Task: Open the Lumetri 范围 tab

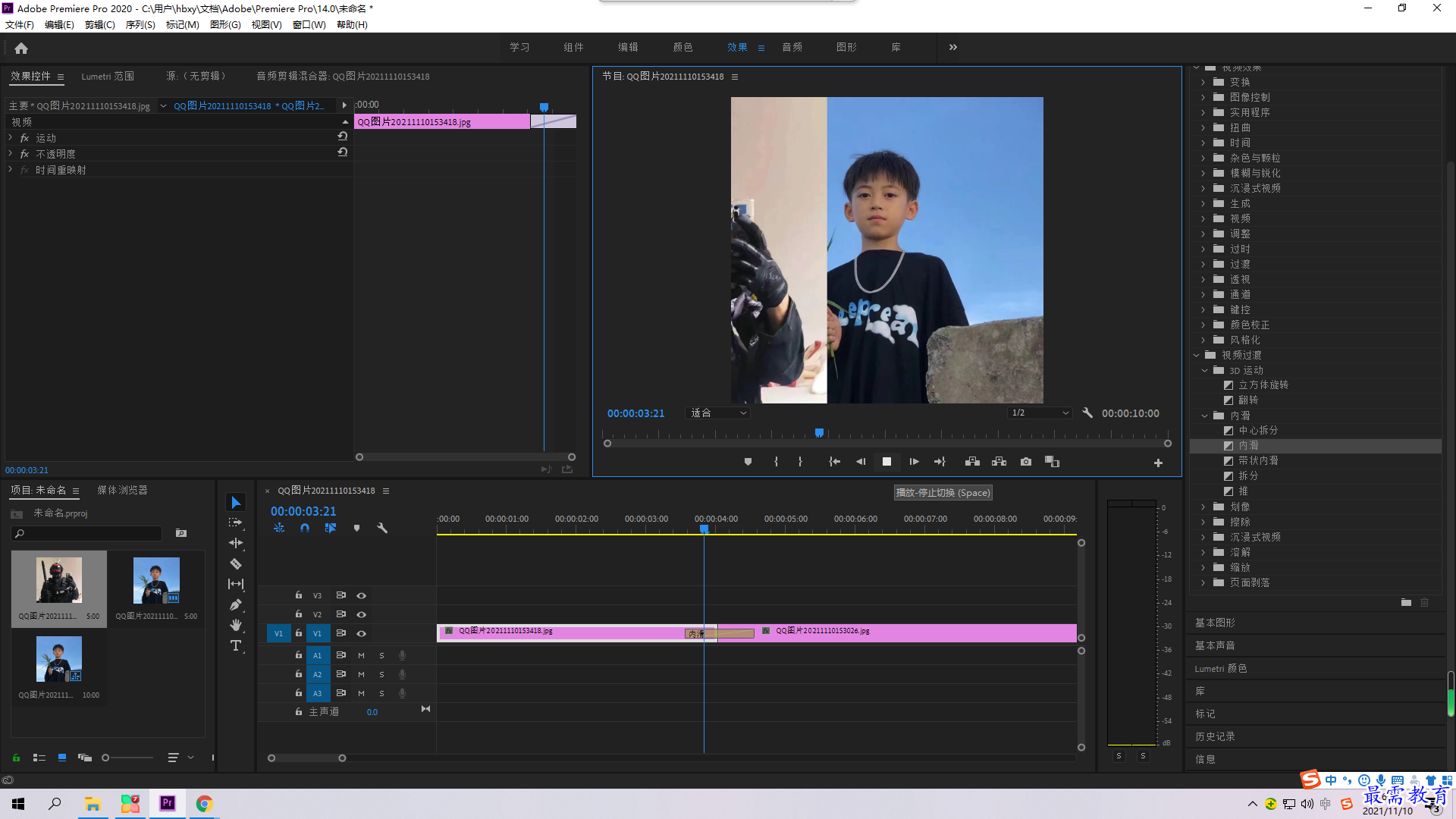Action: tap(108, 76)
